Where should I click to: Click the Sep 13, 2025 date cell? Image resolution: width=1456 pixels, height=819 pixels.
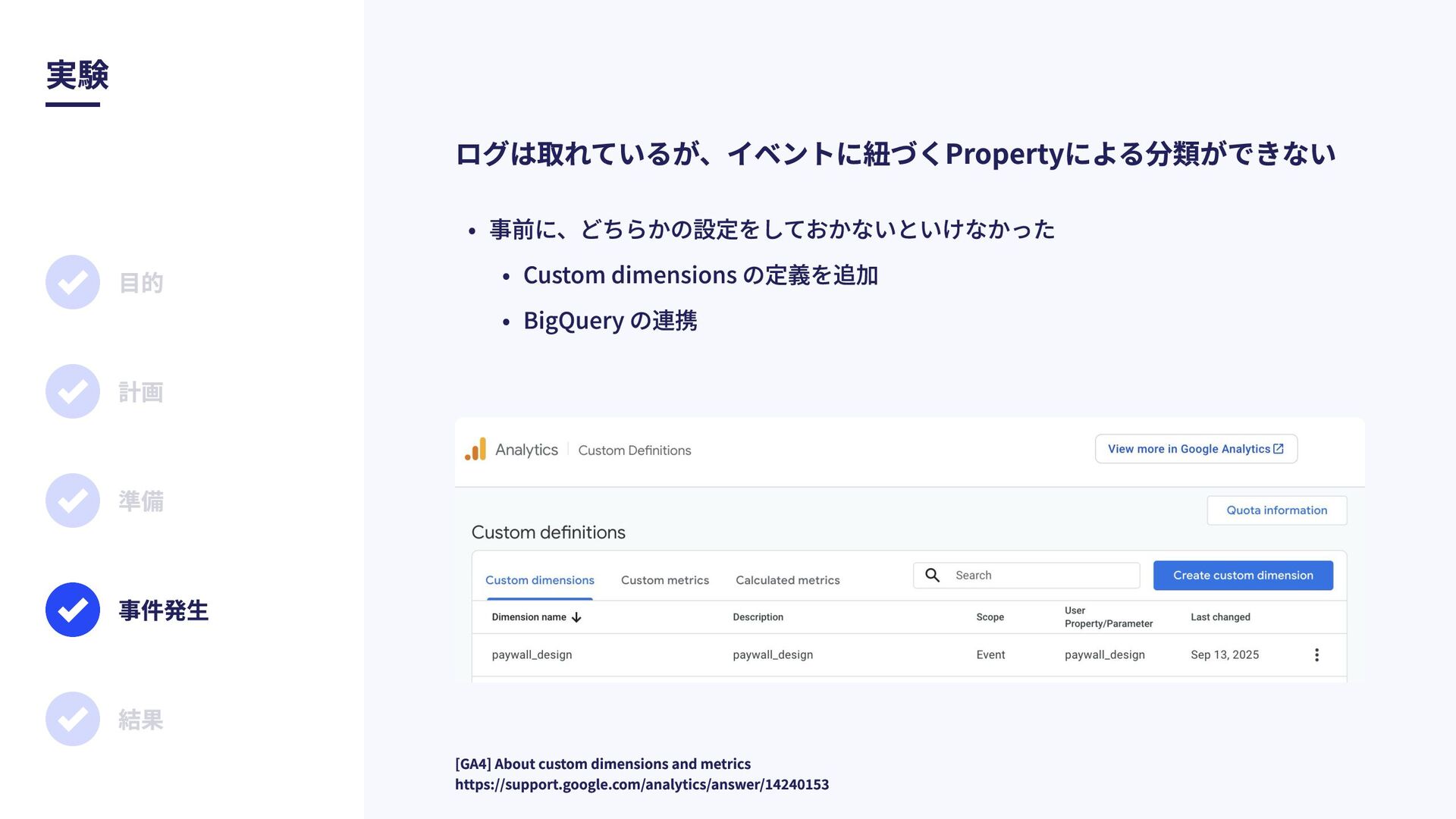point(1225,654)
